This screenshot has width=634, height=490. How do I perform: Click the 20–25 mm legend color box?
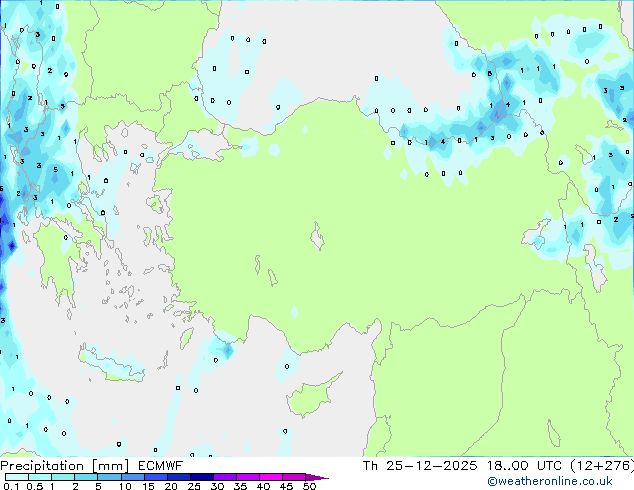pyautogui.click(x=179, y=477)
